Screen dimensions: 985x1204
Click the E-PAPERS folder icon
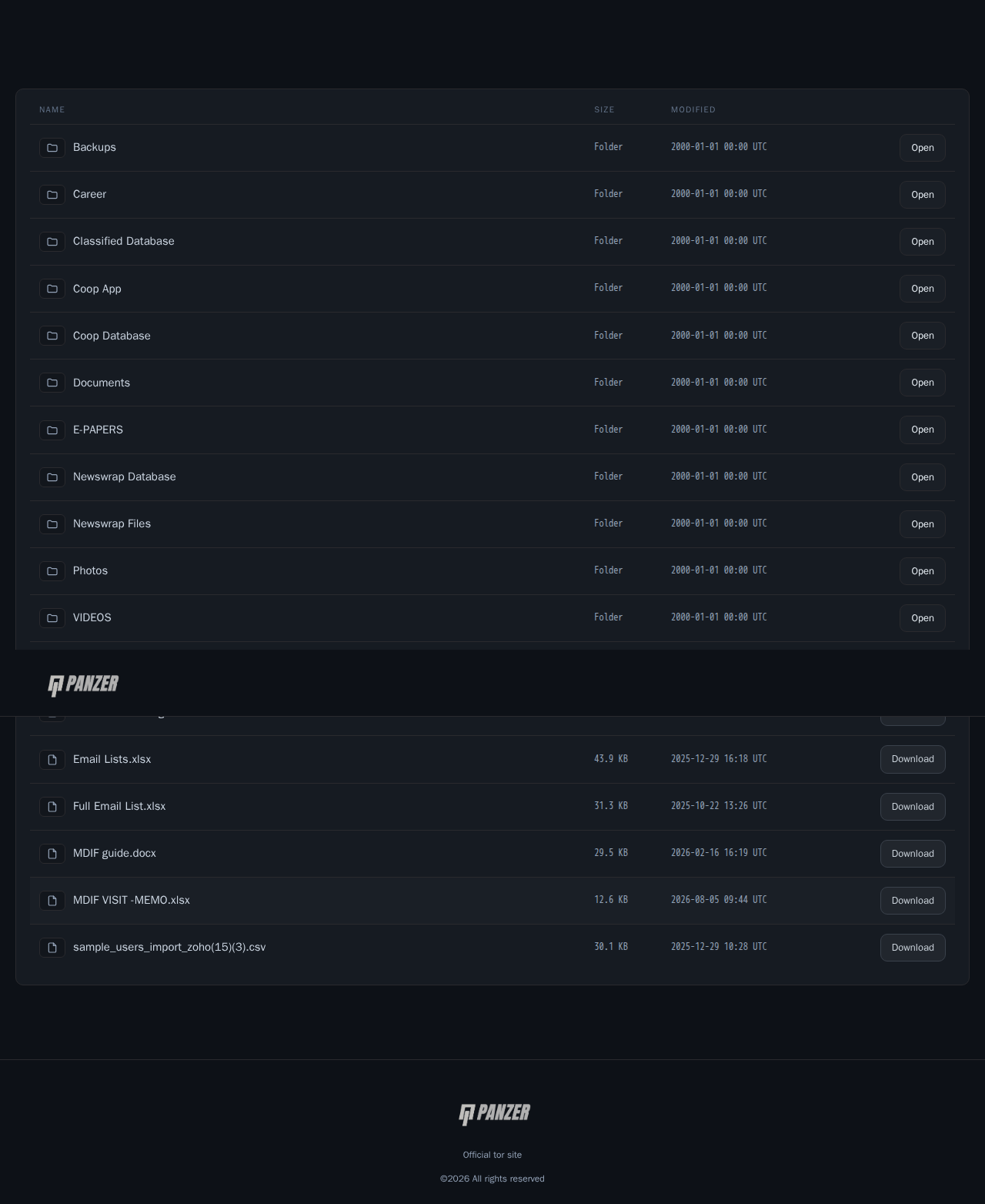[52, 430]
